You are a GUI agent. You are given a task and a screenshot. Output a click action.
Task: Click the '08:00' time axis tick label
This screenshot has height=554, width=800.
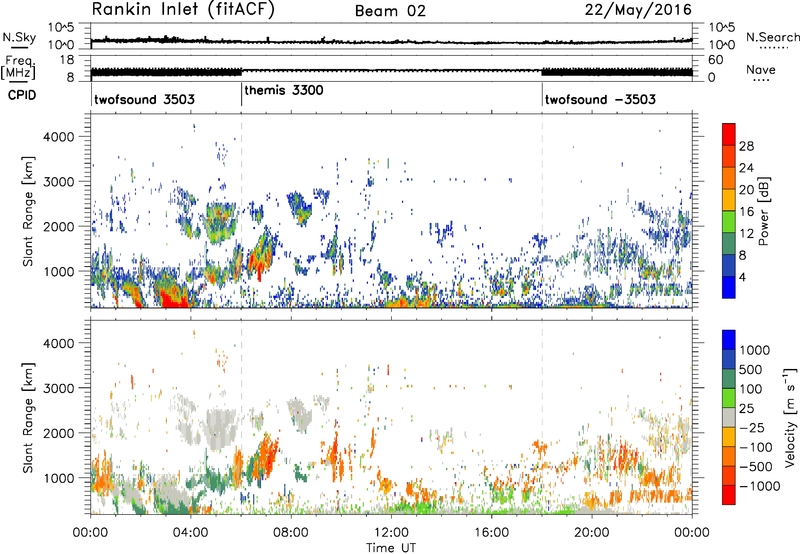[x=291, y=533]
